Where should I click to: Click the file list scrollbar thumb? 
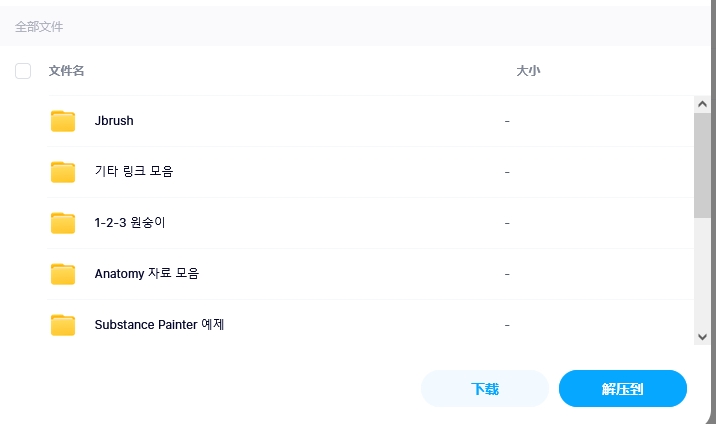[x=702, y=166]
